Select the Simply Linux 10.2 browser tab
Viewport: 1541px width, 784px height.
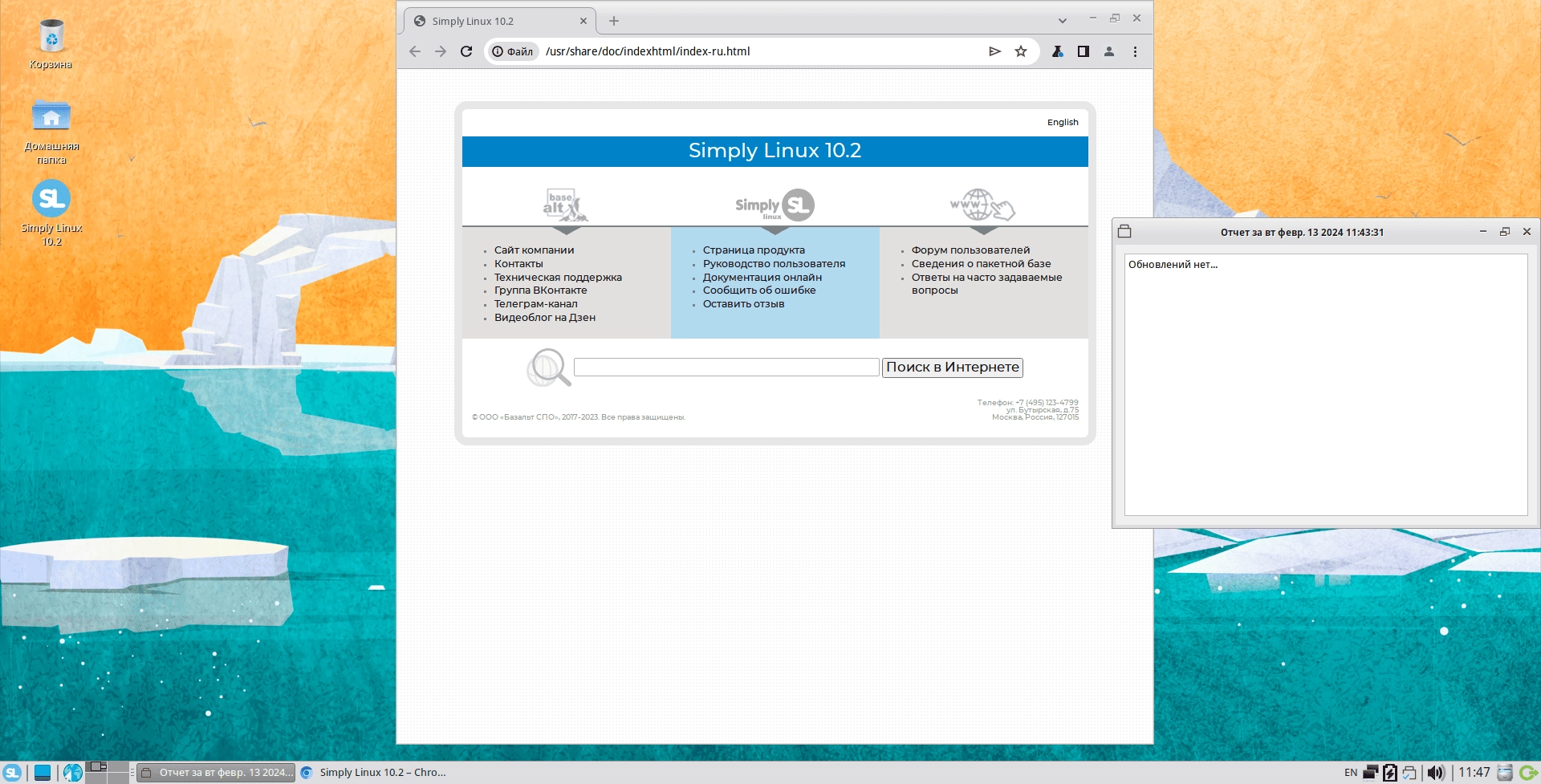(499, 21)
